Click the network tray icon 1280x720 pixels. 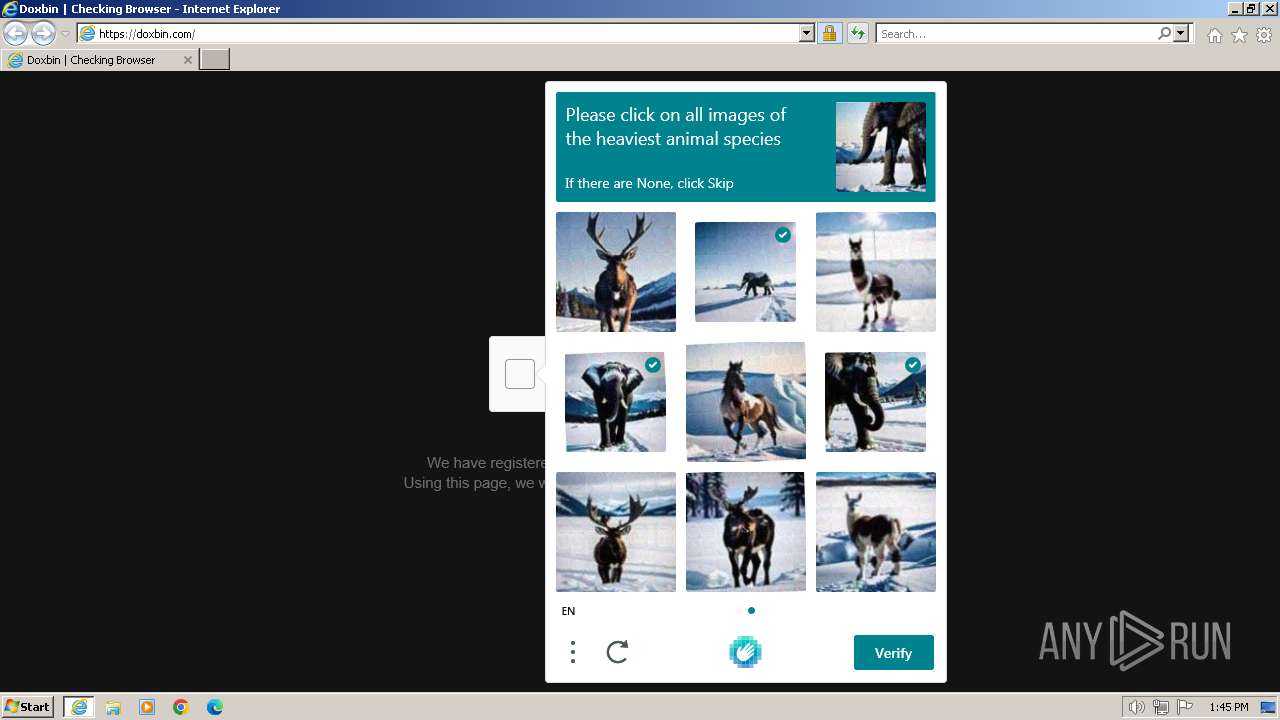(1161, 707)
